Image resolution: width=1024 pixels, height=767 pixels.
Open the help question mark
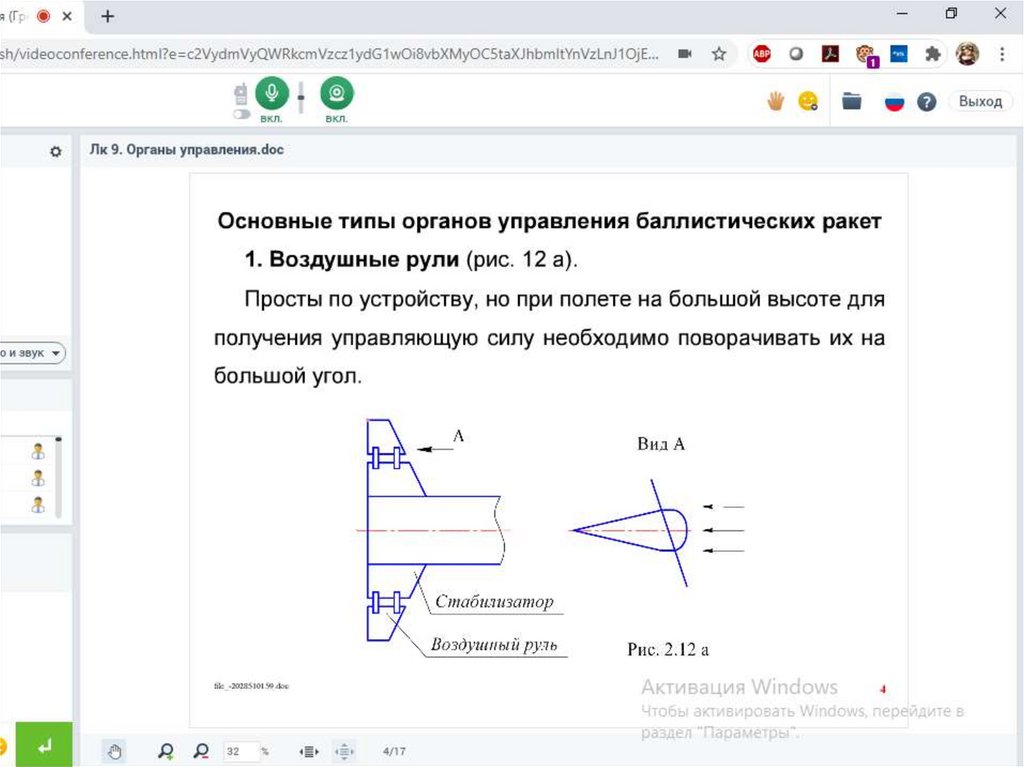click(x=926, y=102)
